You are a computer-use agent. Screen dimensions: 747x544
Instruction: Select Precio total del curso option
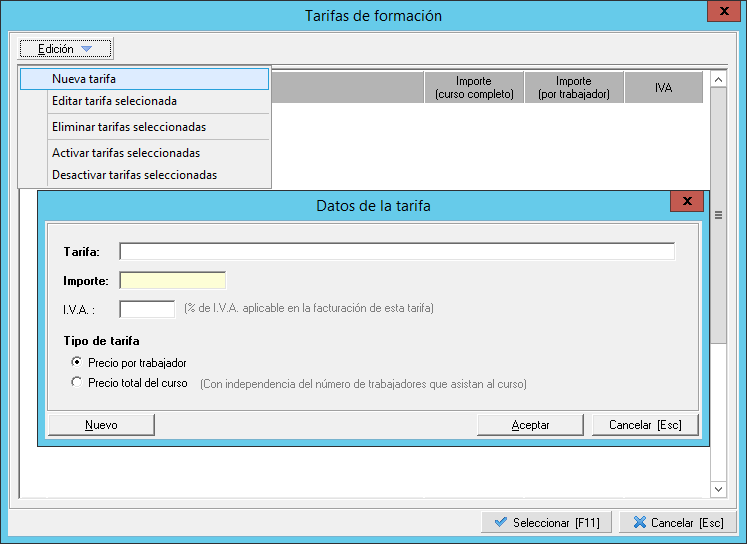77,383
